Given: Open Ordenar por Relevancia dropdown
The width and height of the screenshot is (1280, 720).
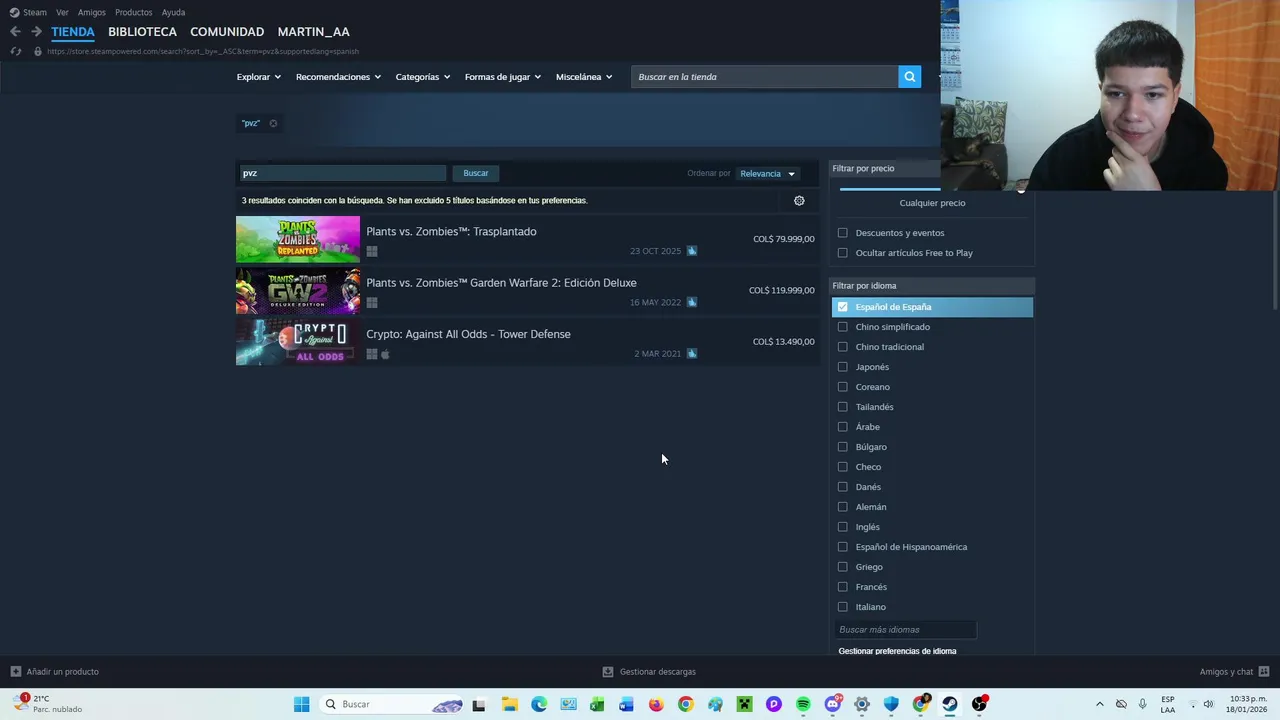Looking at the screenshot, I should (767, 174).
